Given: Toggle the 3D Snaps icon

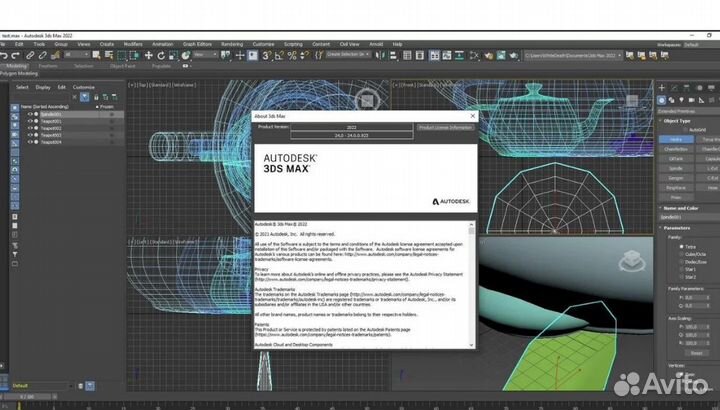Looking at the screenshot, I should pyautogui.click(x=266, y=56).
